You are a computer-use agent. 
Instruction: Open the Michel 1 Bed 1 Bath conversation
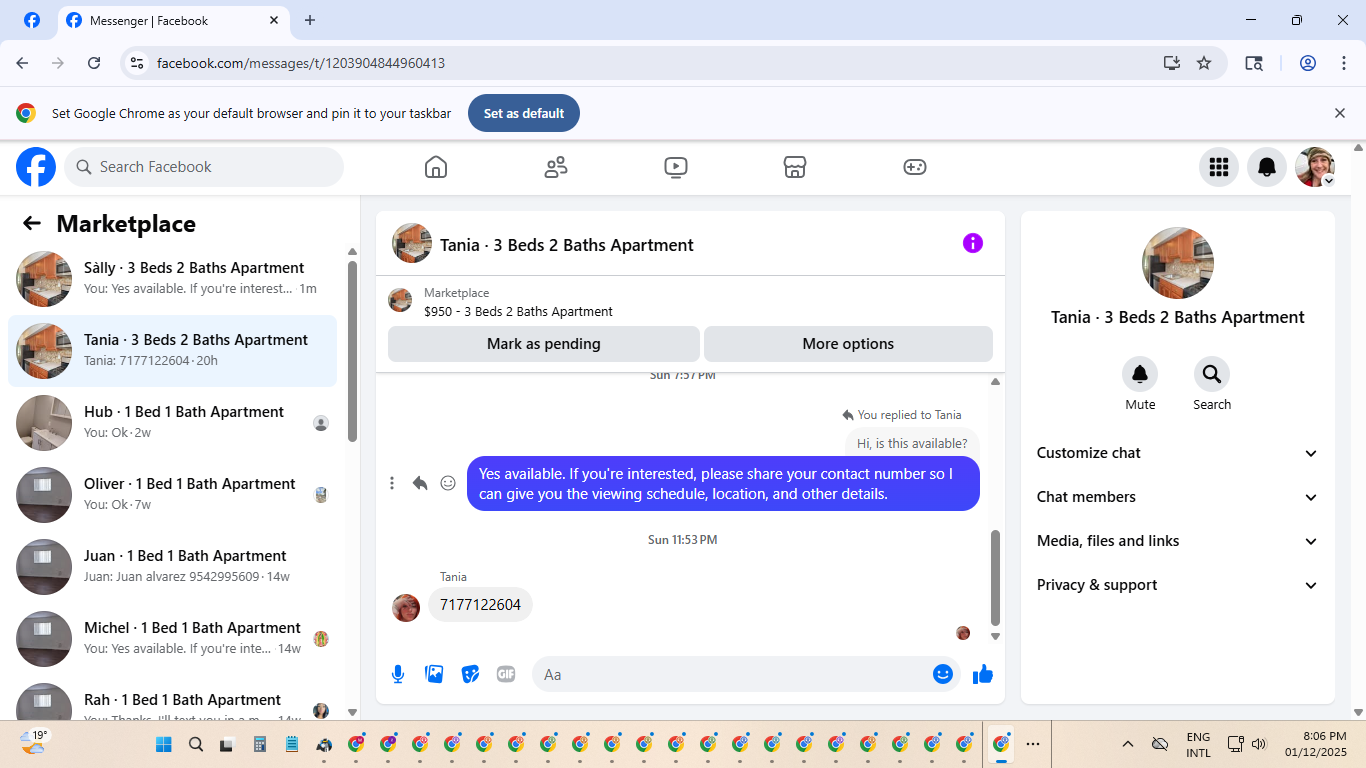tap(172, 639)
